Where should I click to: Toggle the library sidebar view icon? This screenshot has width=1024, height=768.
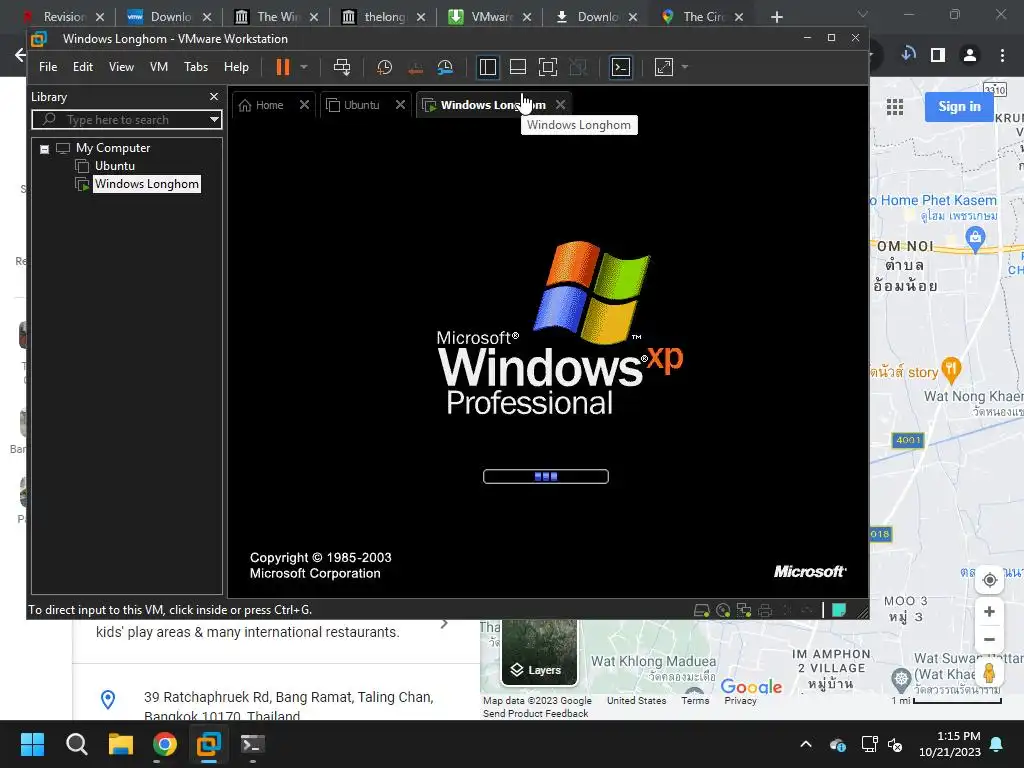(x=488, y=67)
